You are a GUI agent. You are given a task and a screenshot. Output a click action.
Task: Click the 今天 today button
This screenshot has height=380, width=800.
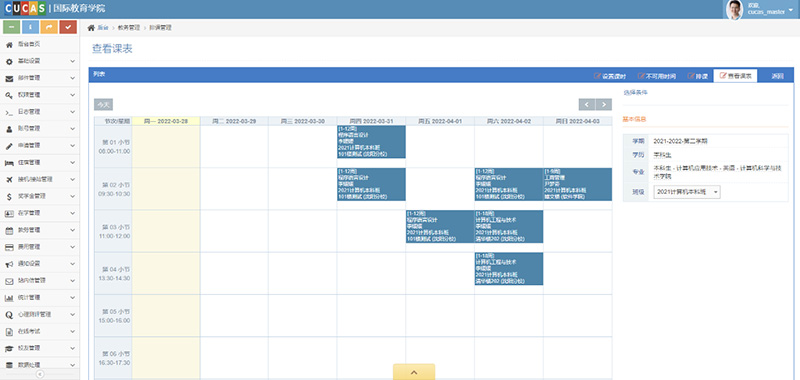(104, 105)
